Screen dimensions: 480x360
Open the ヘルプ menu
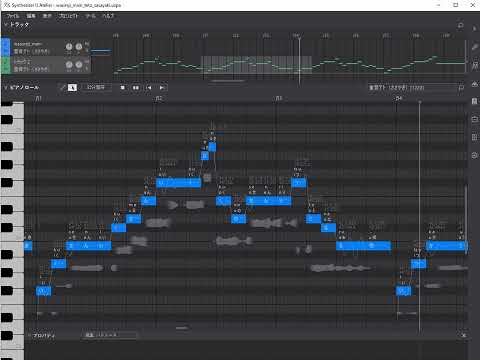point(108,16)
